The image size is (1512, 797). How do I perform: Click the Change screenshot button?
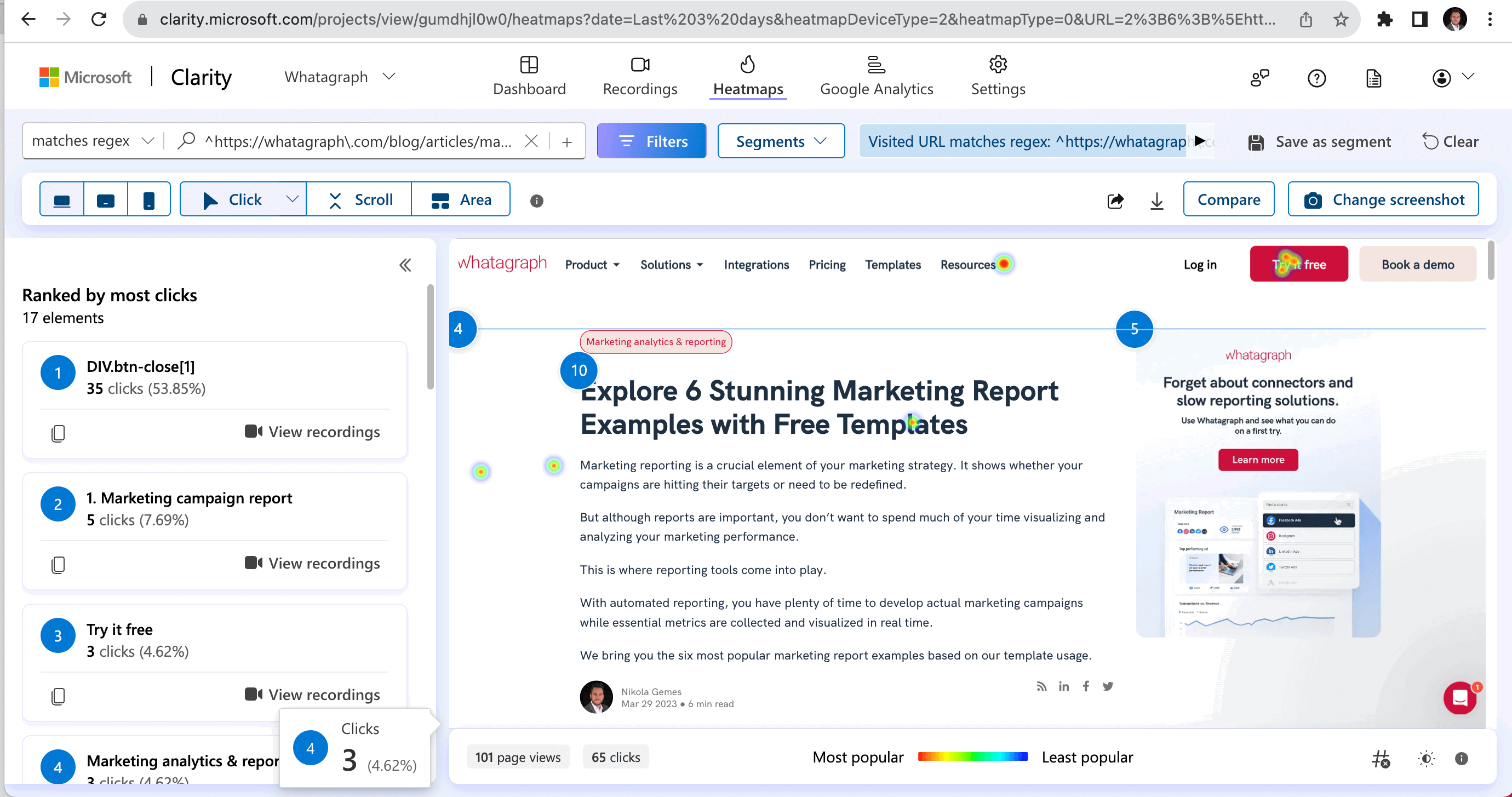1383,199
